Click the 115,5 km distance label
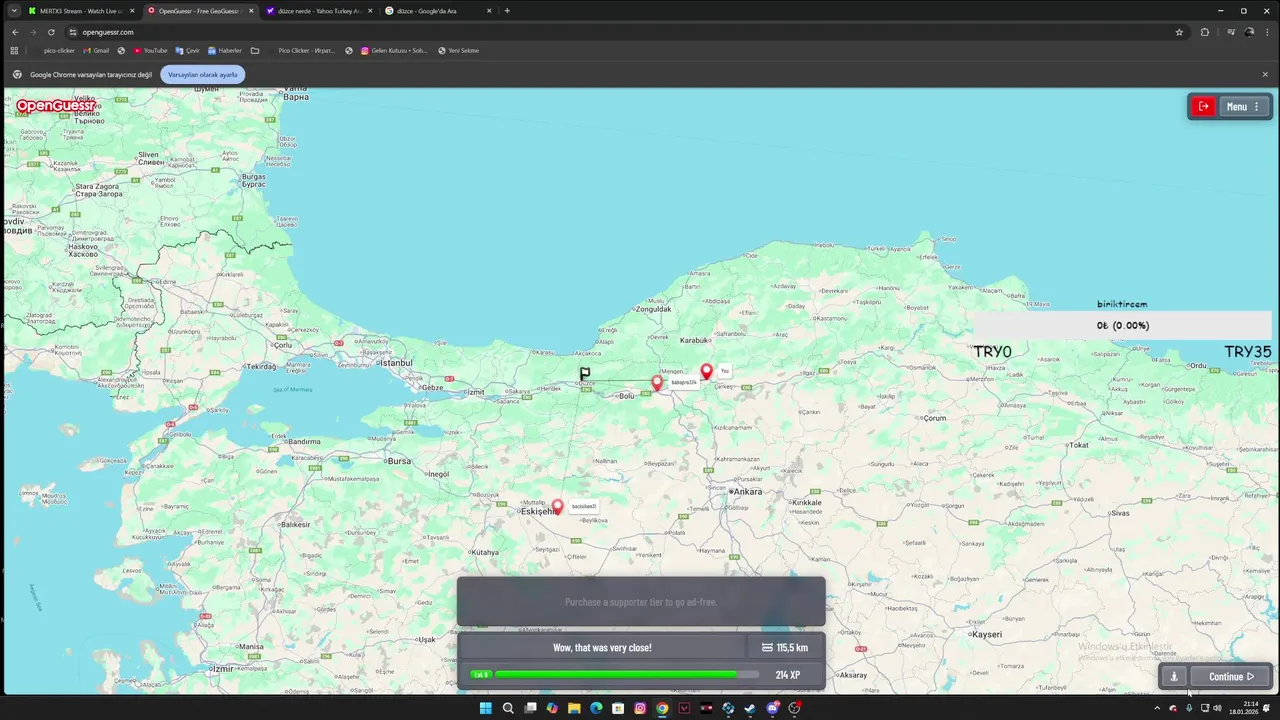 785,647
